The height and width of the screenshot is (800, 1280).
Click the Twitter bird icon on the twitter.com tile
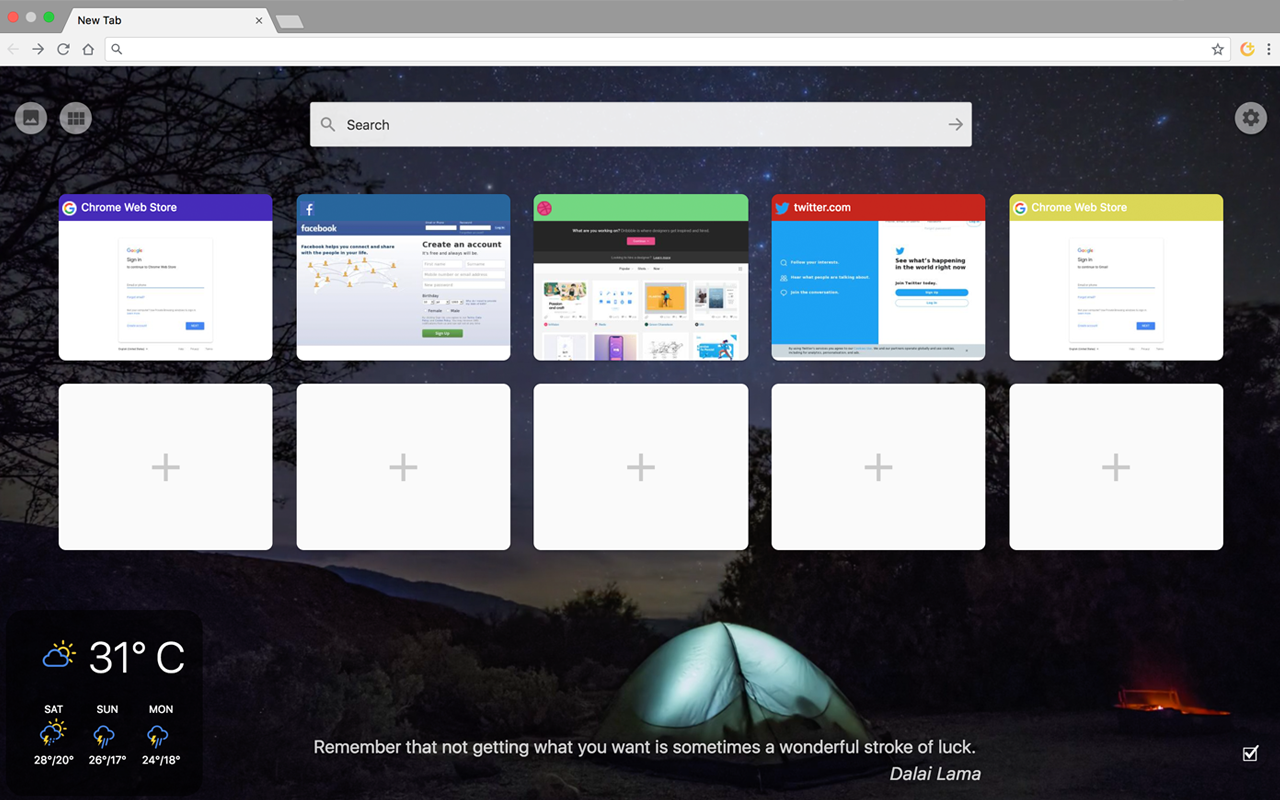[x=783, y=207]
